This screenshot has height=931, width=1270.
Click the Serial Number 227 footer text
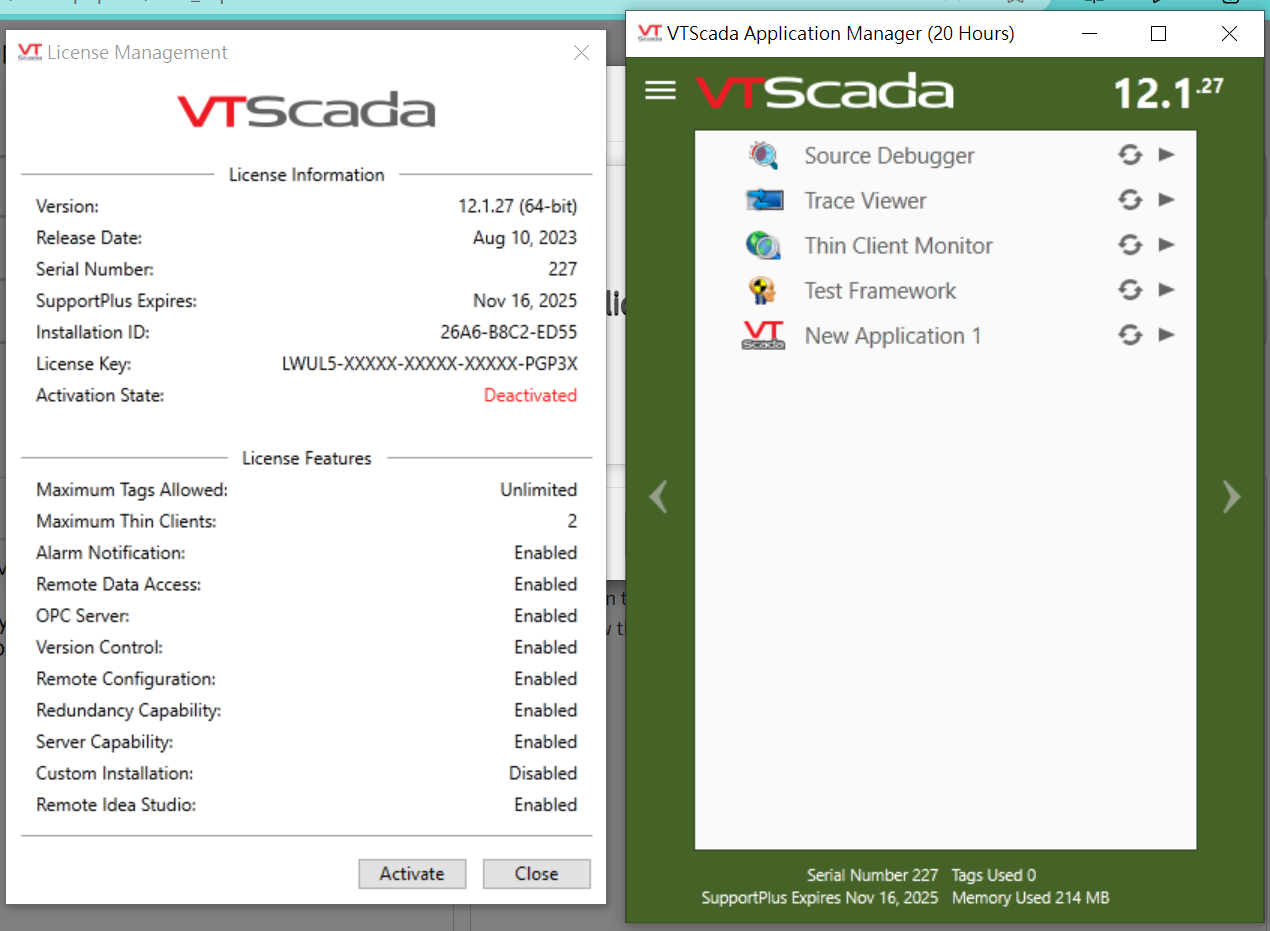[873, 875]
